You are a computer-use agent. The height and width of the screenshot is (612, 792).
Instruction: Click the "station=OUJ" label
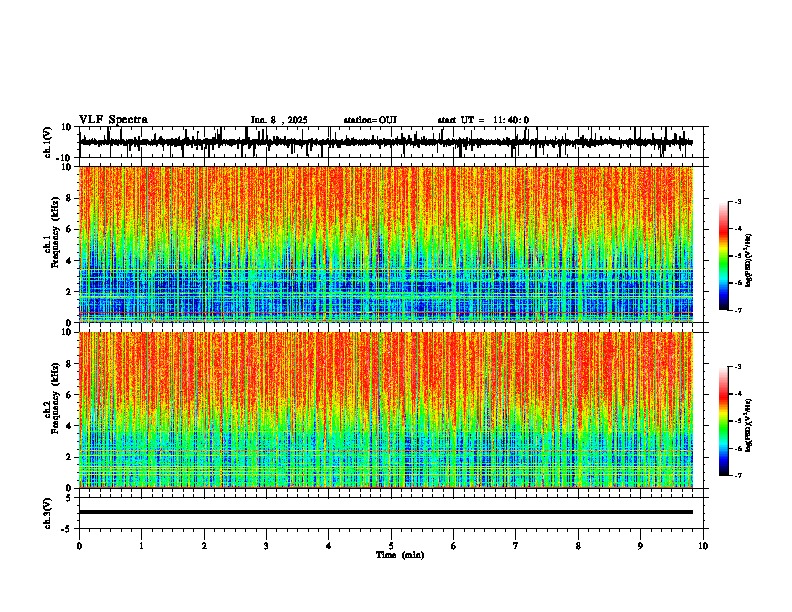point(370,120)
